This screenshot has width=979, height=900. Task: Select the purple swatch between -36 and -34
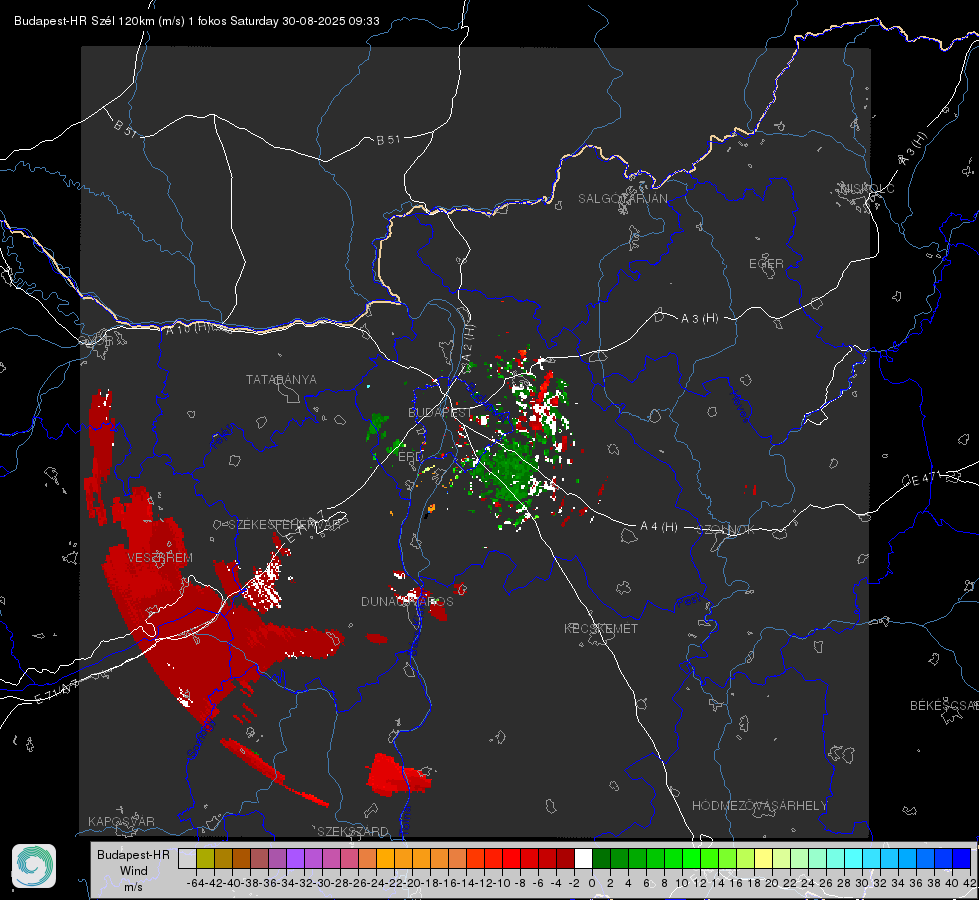pos(277,858)
